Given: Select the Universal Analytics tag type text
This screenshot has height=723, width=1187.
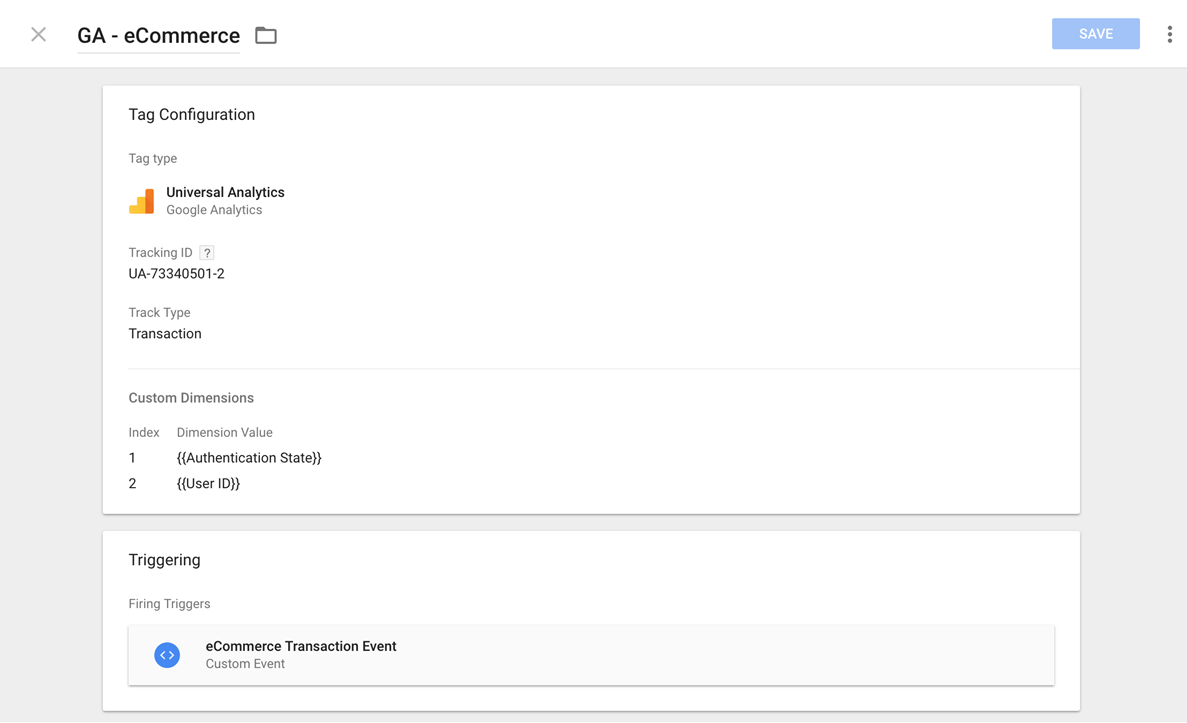Looking at the screenshot, I should pos(226,192).
